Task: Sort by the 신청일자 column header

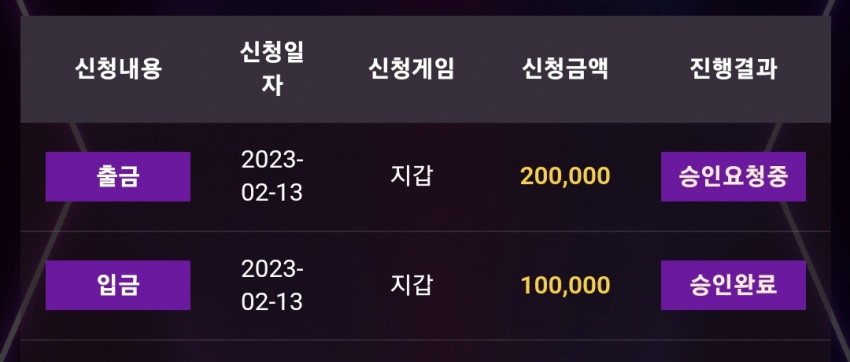Action: coord(272,69)
